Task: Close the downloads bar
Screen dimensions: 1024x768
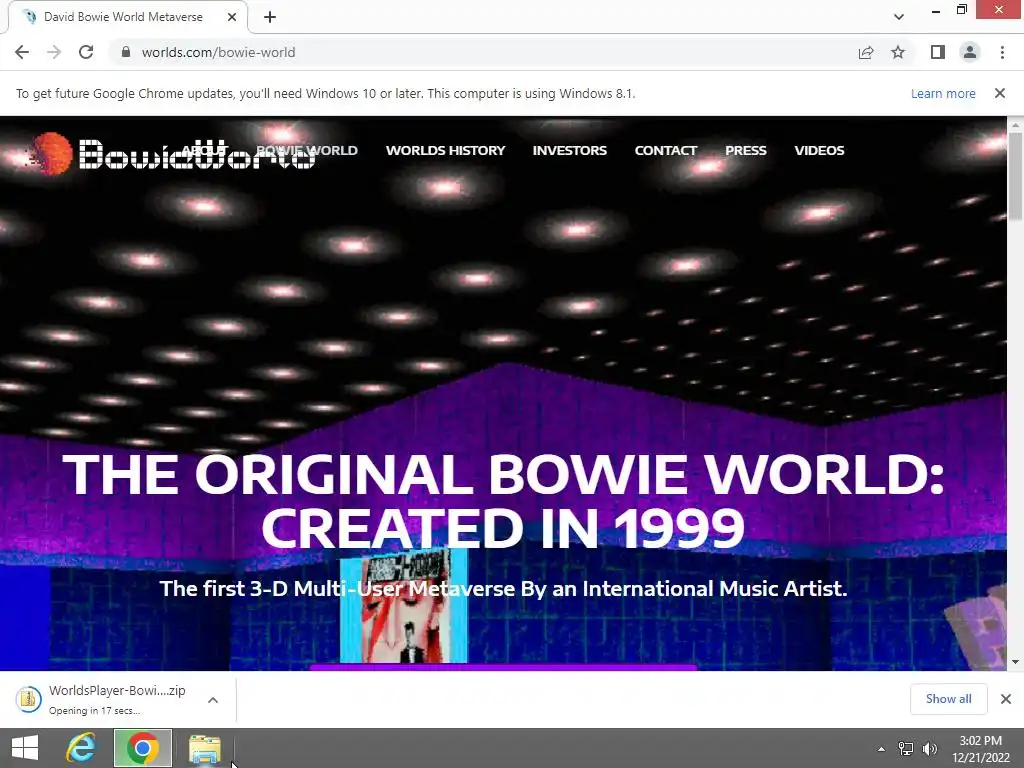Action: (1006, 699)
